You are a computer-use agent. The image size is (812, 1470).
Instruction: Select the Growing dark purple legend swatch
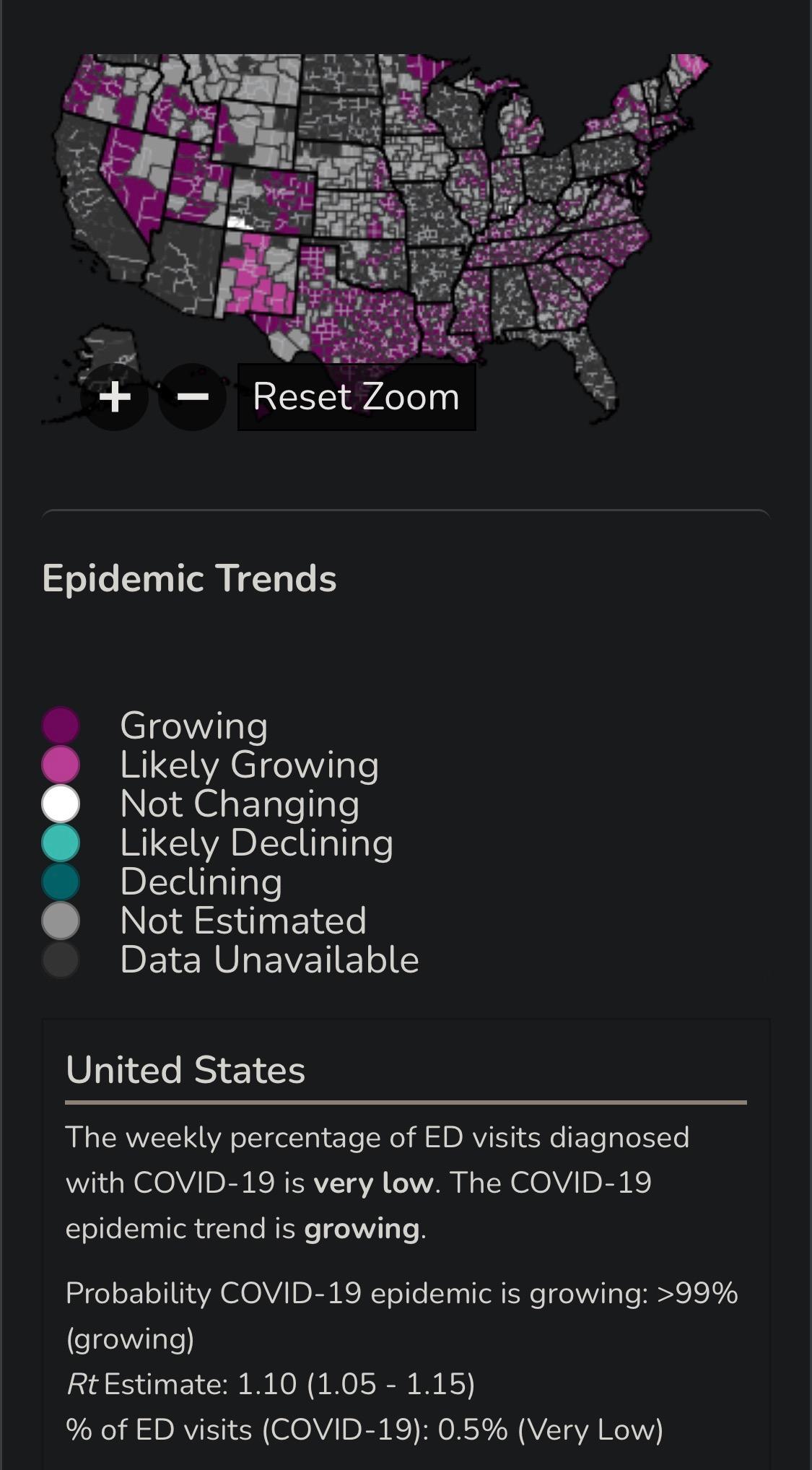61,725
